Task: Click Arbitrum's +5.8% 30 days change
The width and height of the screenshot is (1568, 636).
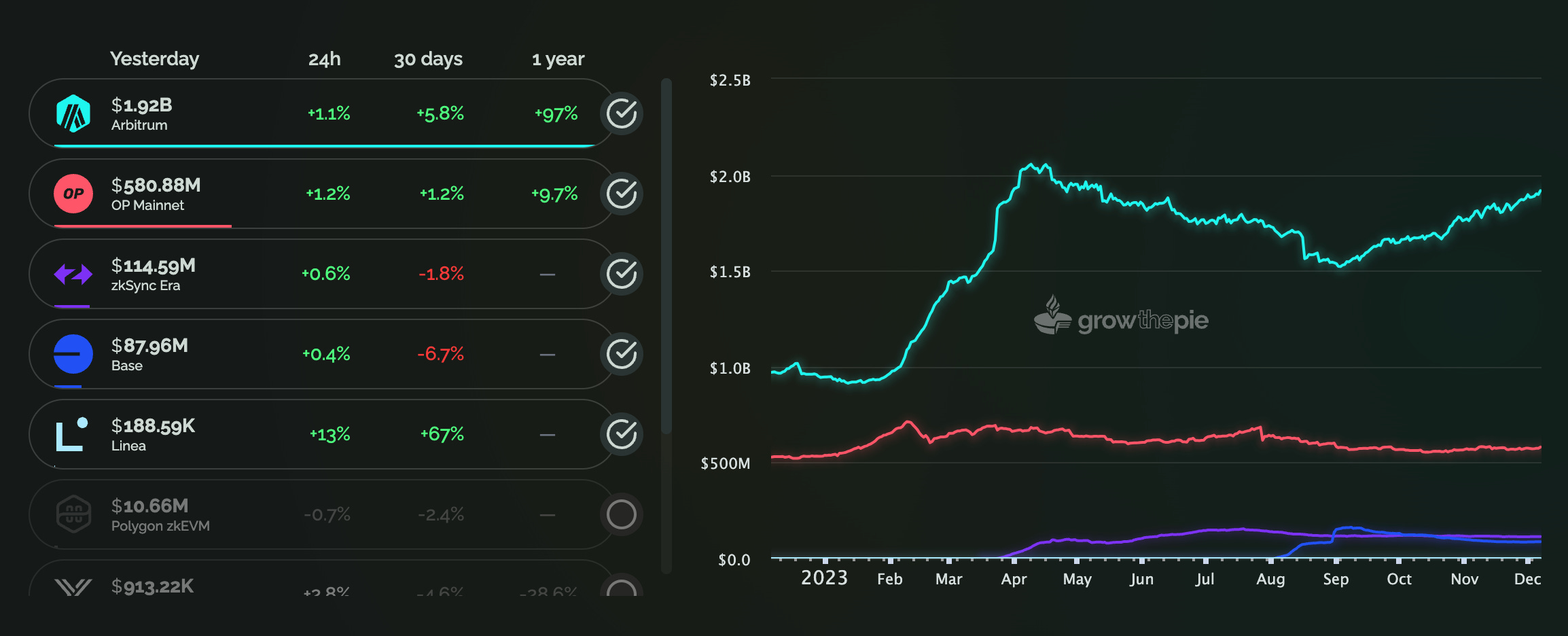Action: pyautogui.click(x=440, y=113)
